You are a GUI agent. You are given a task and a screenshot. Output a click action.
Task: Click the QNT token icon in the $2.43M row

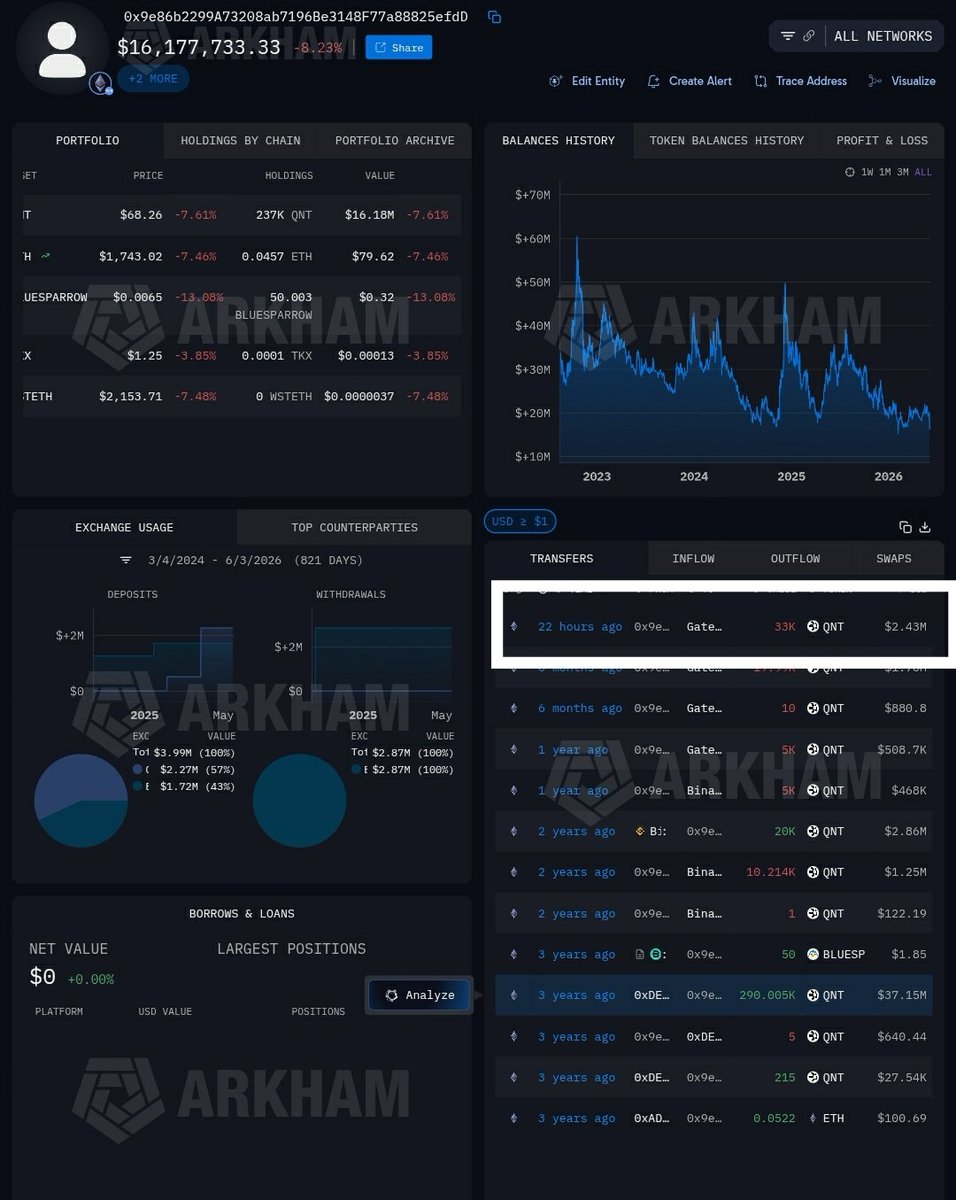point(813,627)
